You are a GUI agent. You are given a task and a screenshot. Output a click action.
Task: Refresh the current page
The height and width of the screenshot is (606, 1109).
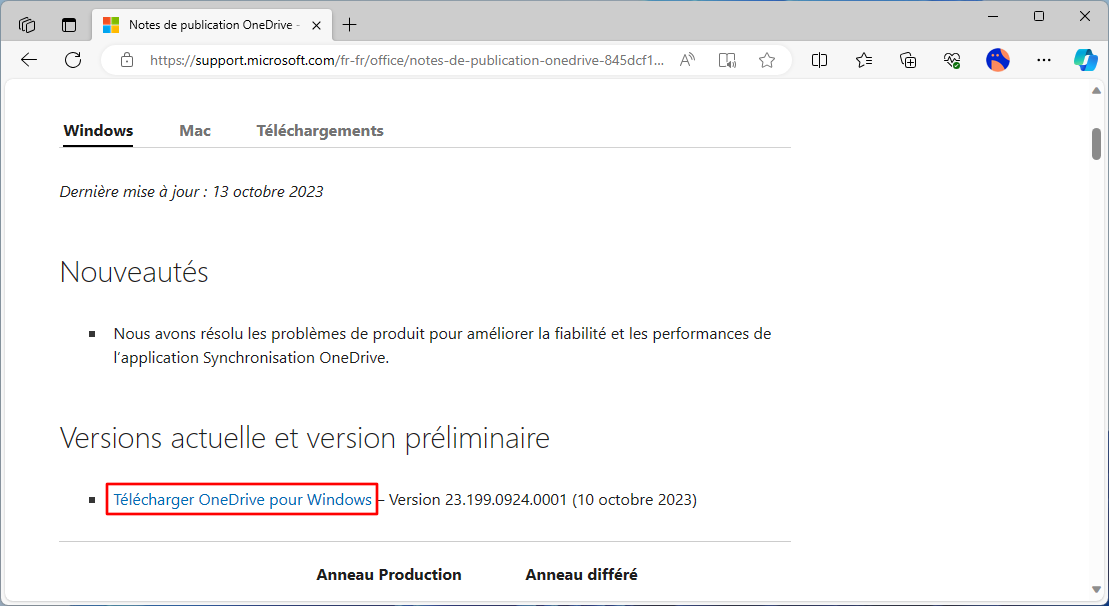[73, 60]
